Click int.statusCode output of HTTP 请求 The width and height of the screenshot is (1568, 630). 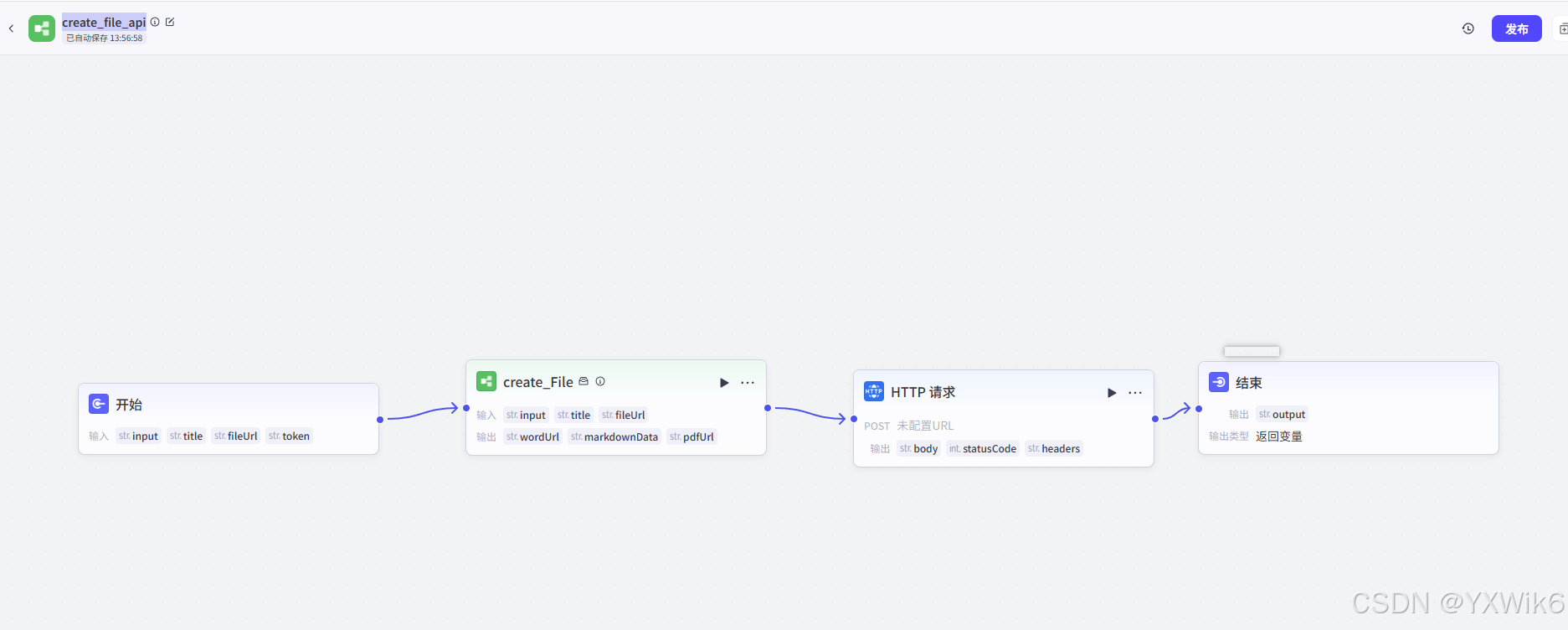point(982,448)
